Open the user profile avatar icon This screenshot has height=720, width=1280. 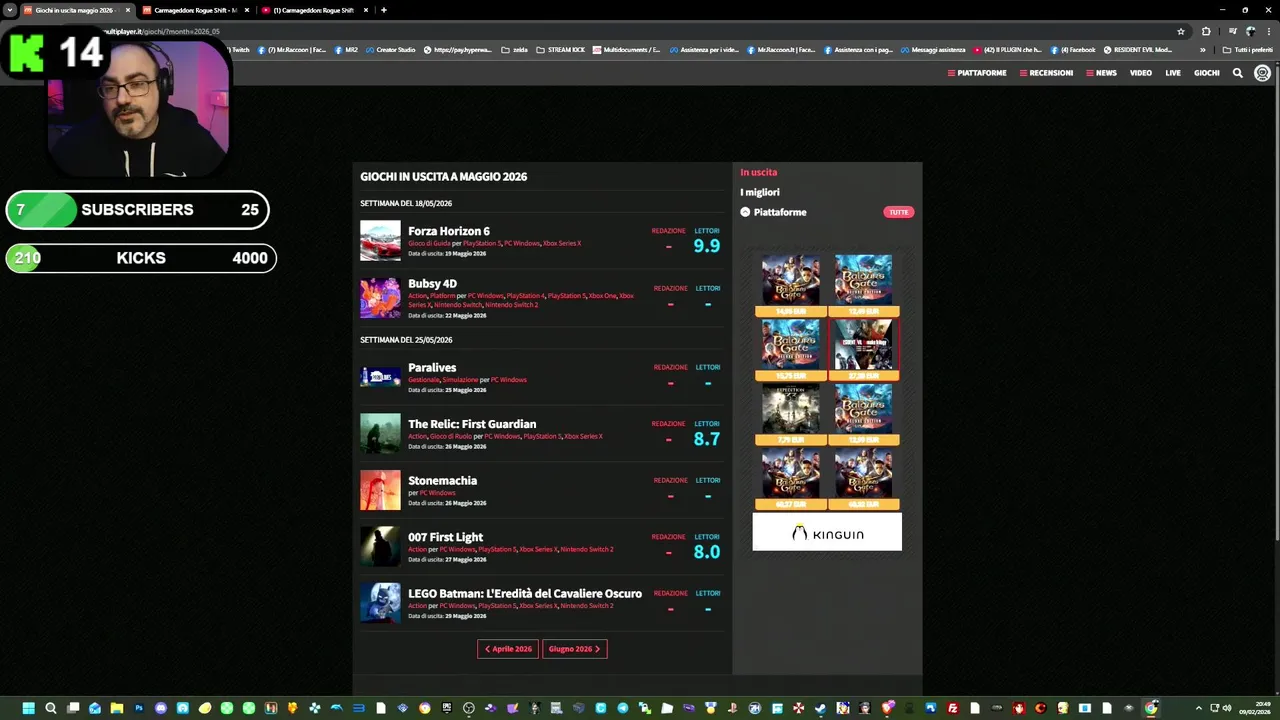pyautogui.click(x=1262, y=73)
